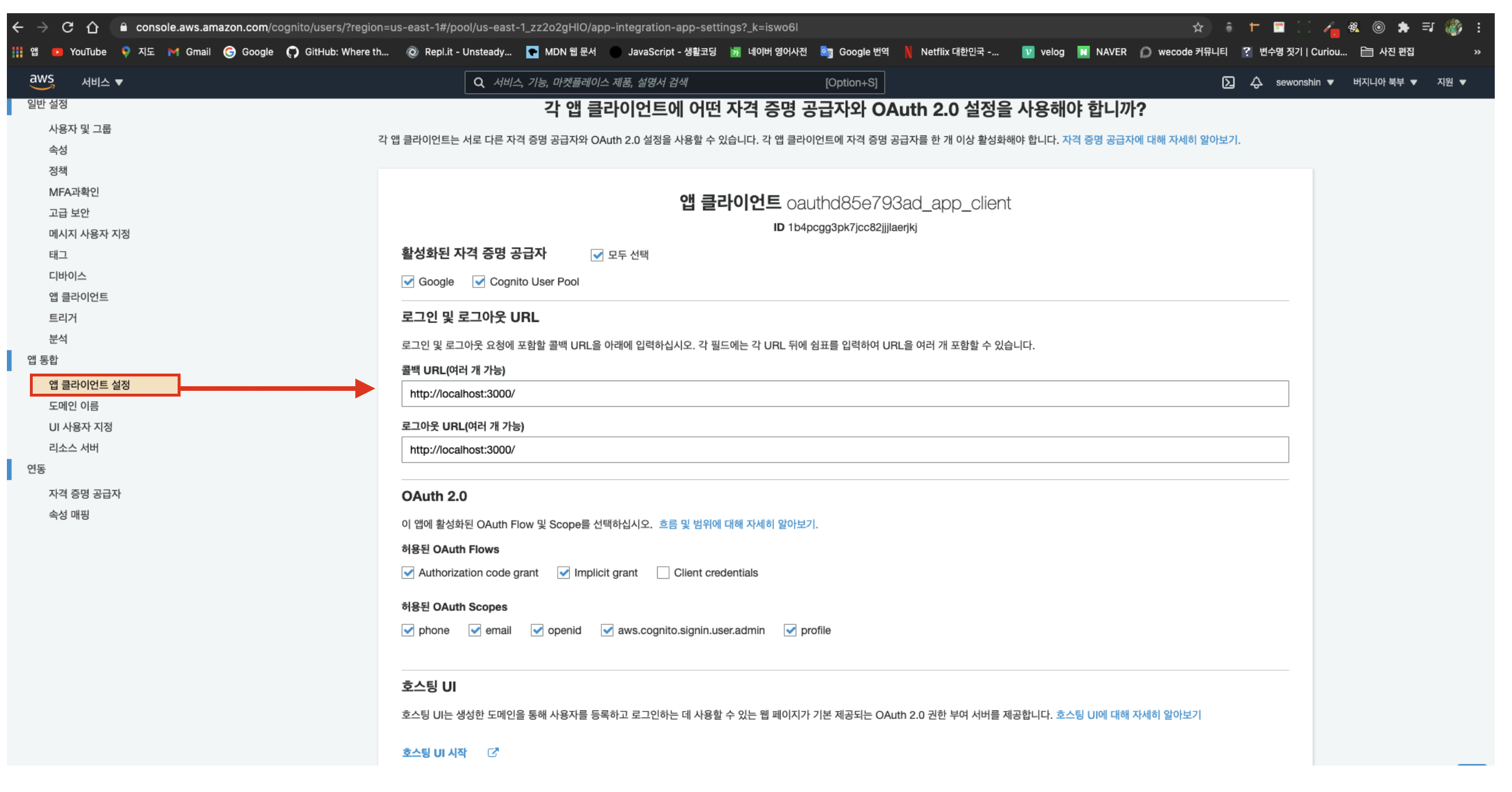1512x792 pixels.
Task: Open the Netflix 대한민국 bookmark
Action: tap(951, 52)
